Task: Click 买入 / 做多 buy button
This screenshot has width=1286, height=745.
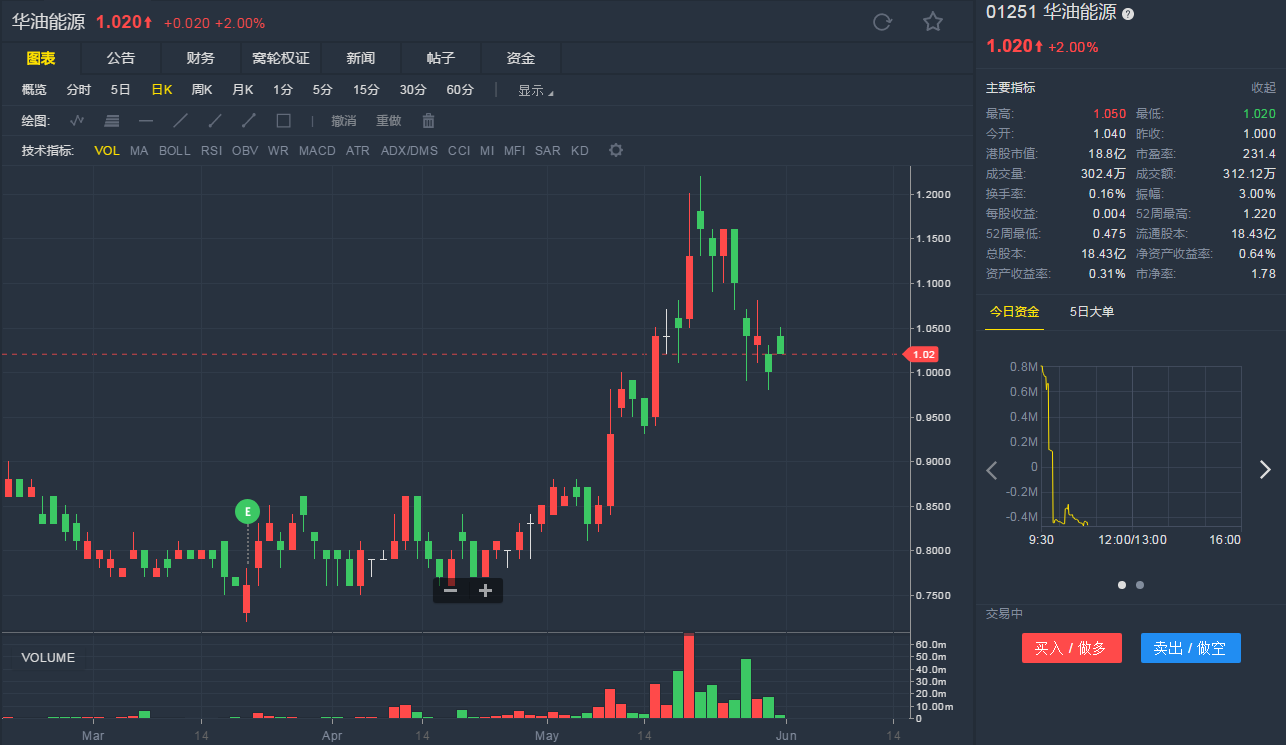Action: 1071,648
